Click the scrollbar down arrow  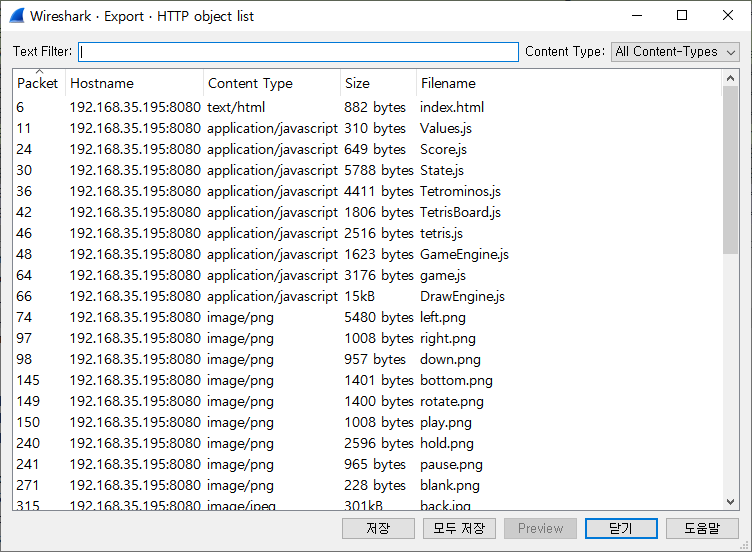point(730,502)
